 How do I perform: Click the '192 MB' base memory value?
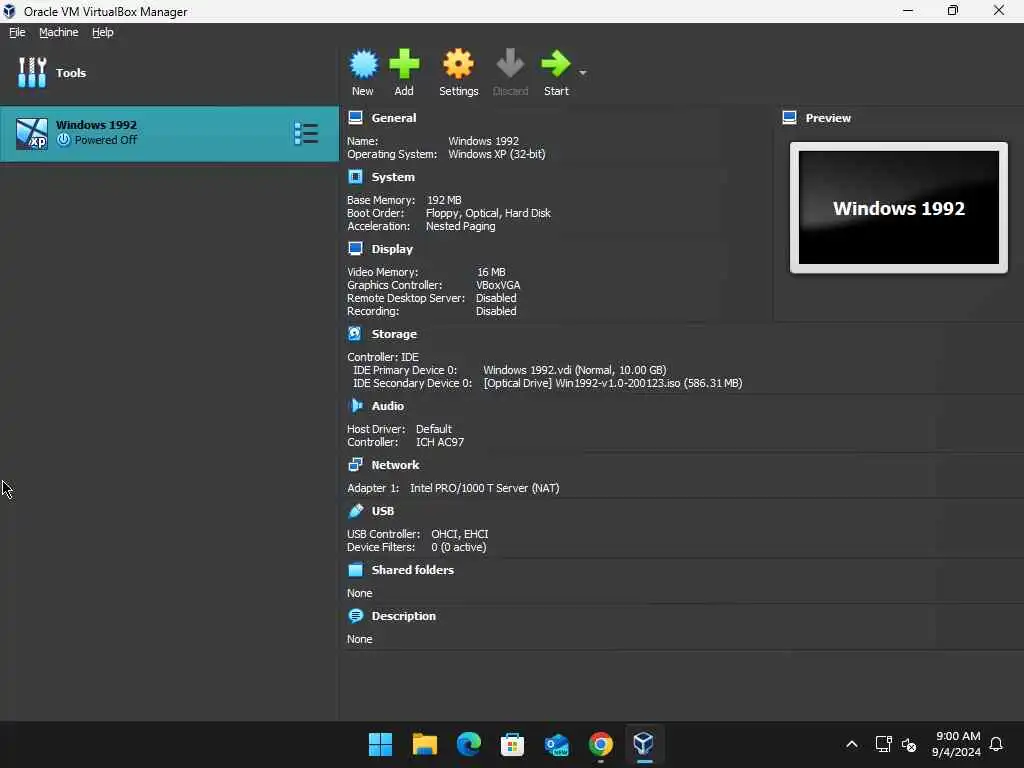tap(444, 200)
